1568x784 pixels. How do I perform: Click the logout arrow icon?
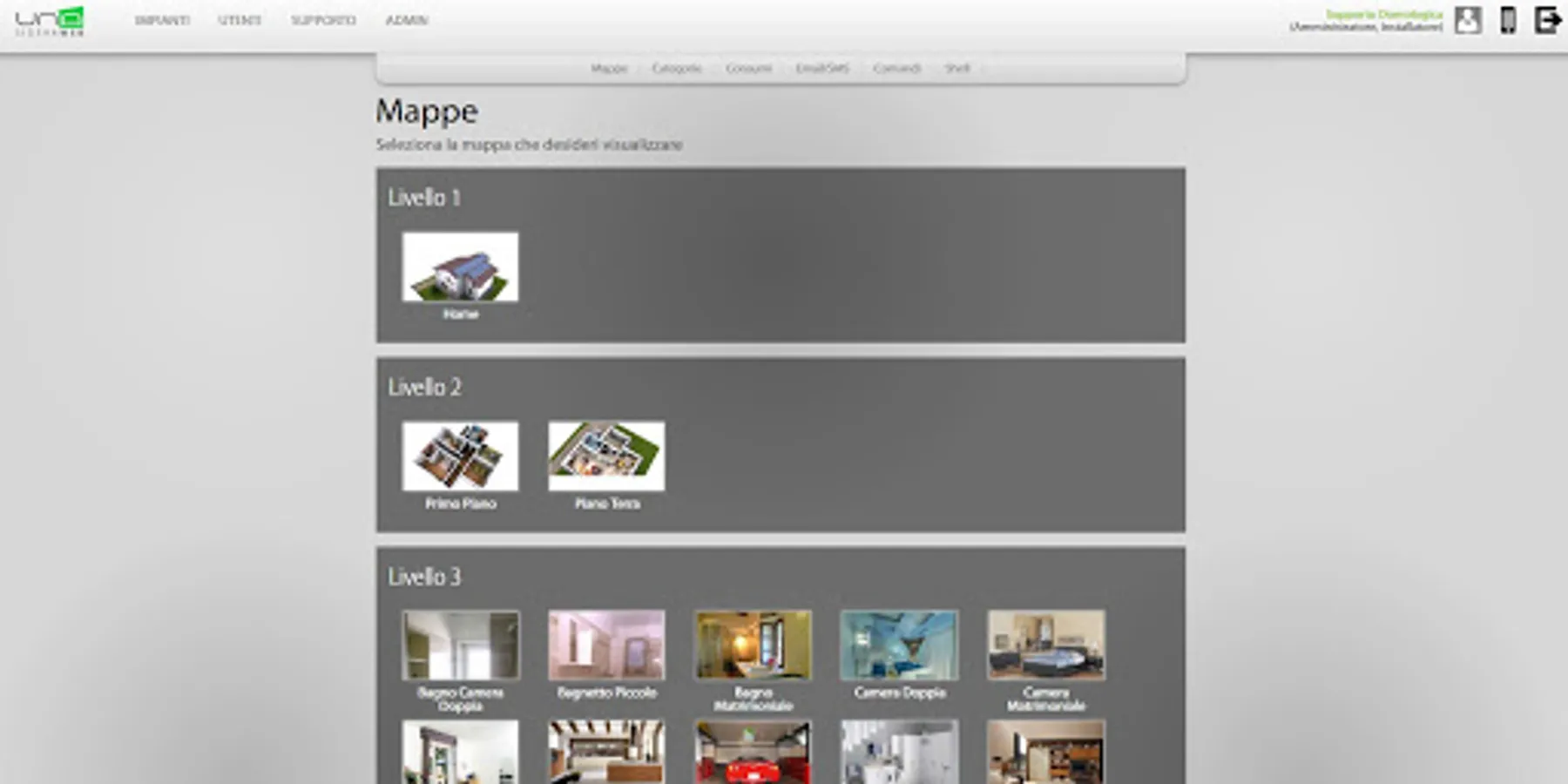click(x=1547, y=20)
